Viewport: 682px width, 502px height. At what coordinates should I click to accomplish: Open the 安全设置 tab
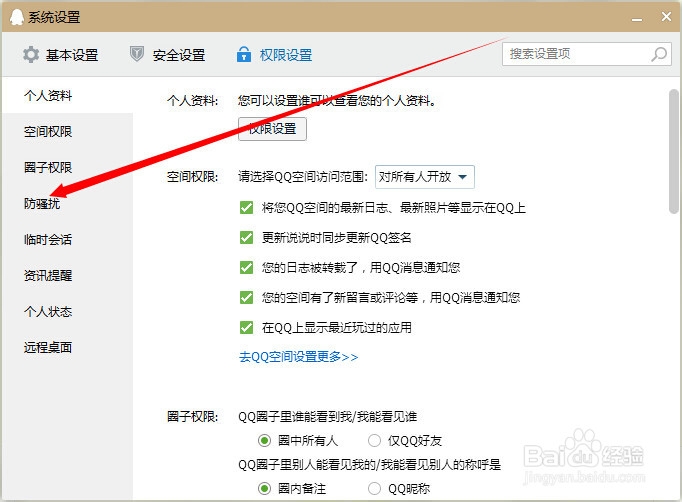pyautogui.click(x=167, y=55)
